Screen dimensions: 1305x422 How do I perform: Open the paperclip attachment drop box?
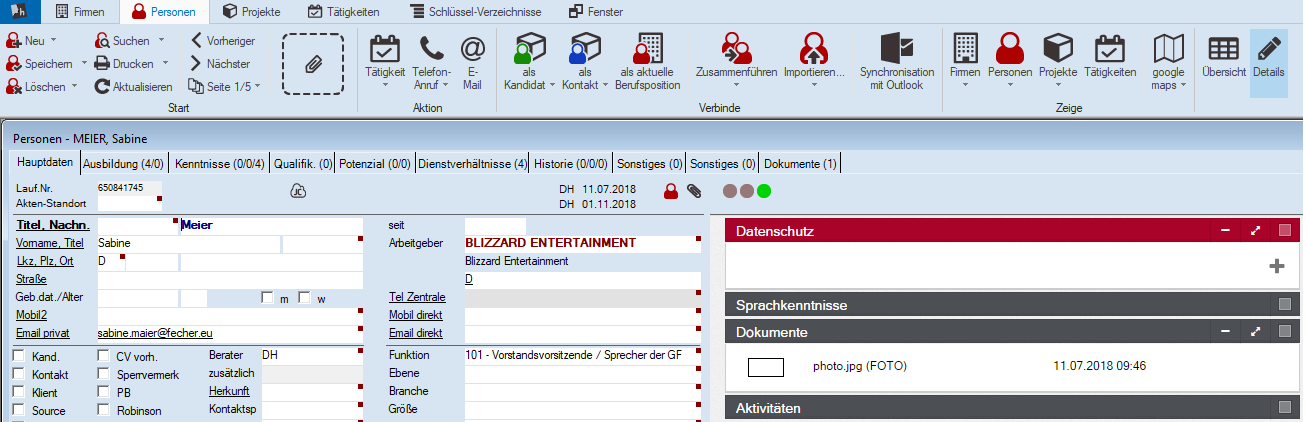click(x=313, y=64)
